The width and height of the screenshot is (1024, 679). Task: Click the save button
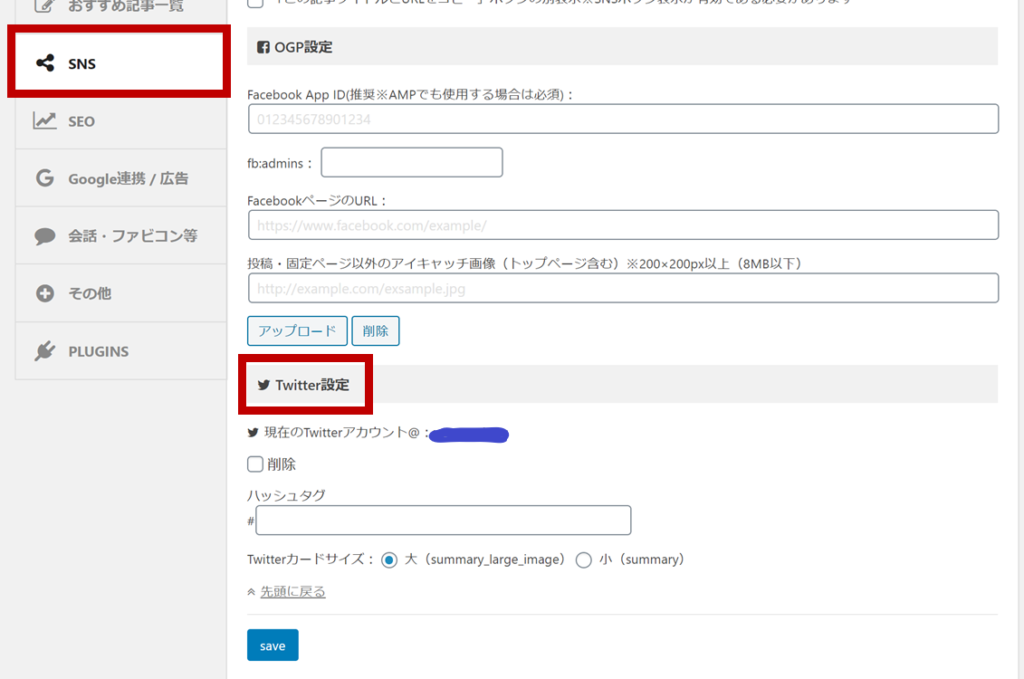coord(272,645)
